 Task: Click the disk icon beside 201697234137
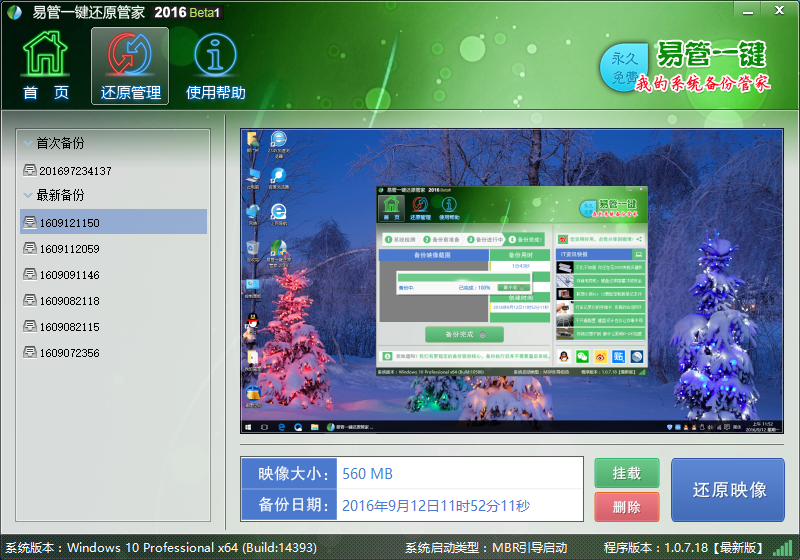[30, 170]
